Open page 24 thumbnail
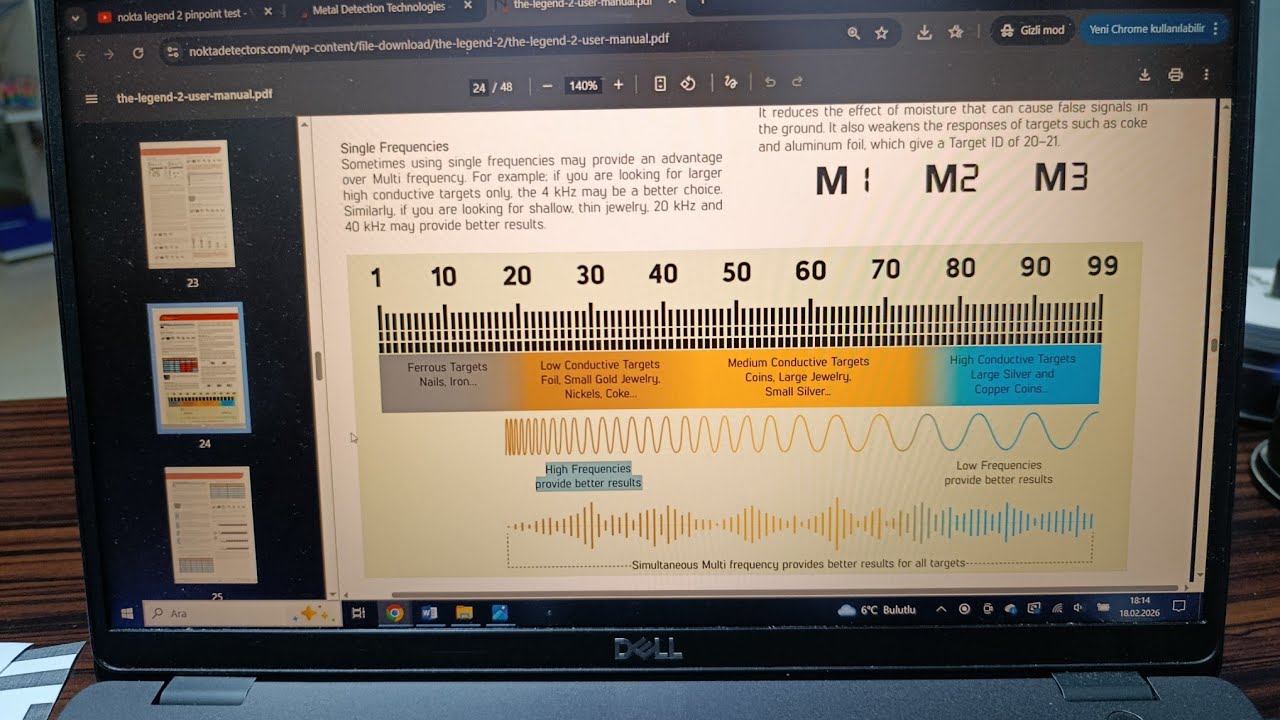Image resolution: width=1280 pixels, height=720 pixels. tap(198, 369)
